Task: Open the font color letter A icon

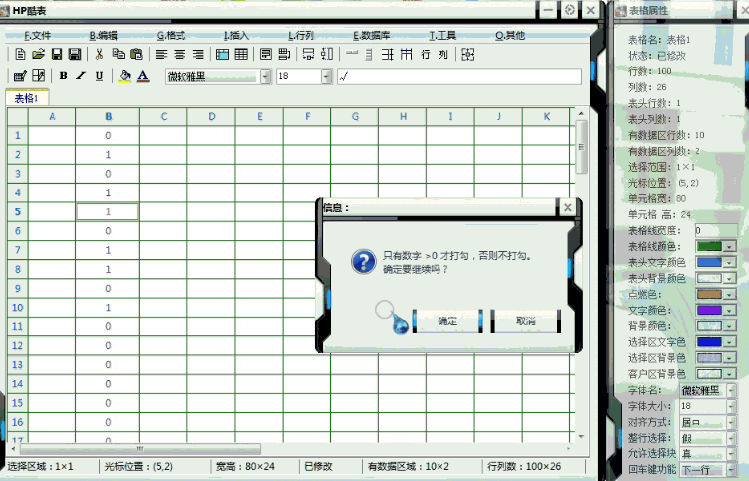Action: point(143,76)
